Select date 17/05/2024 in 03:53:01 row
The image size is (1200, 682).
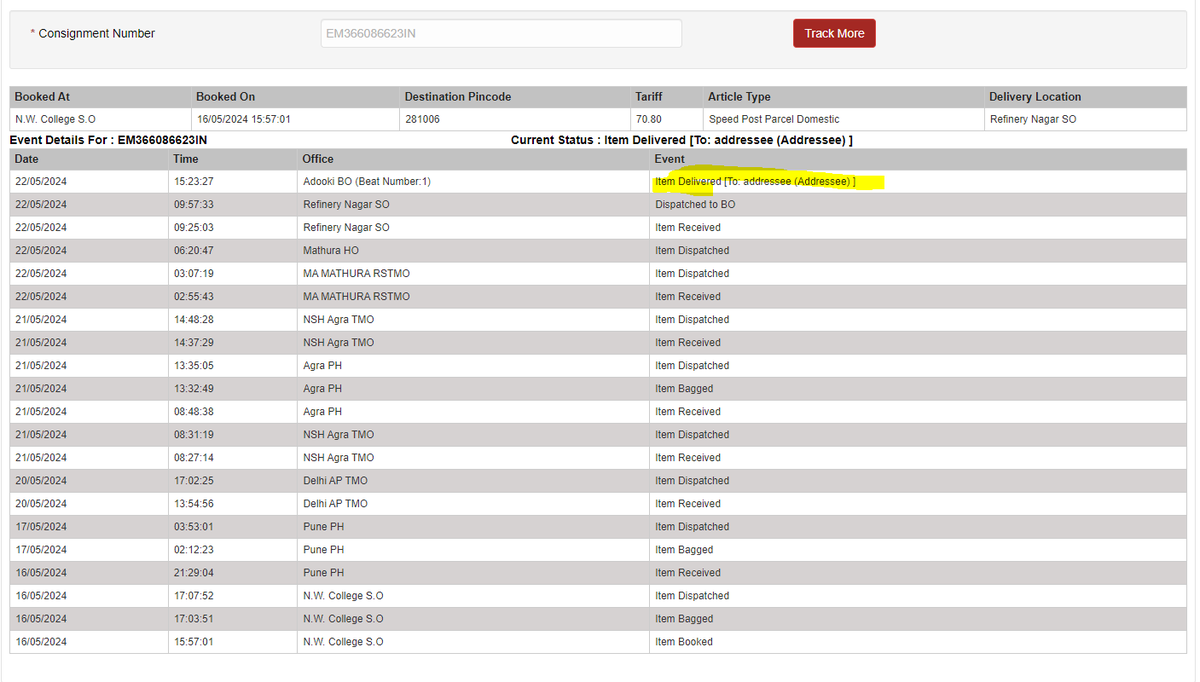click(x=89, y=527)
